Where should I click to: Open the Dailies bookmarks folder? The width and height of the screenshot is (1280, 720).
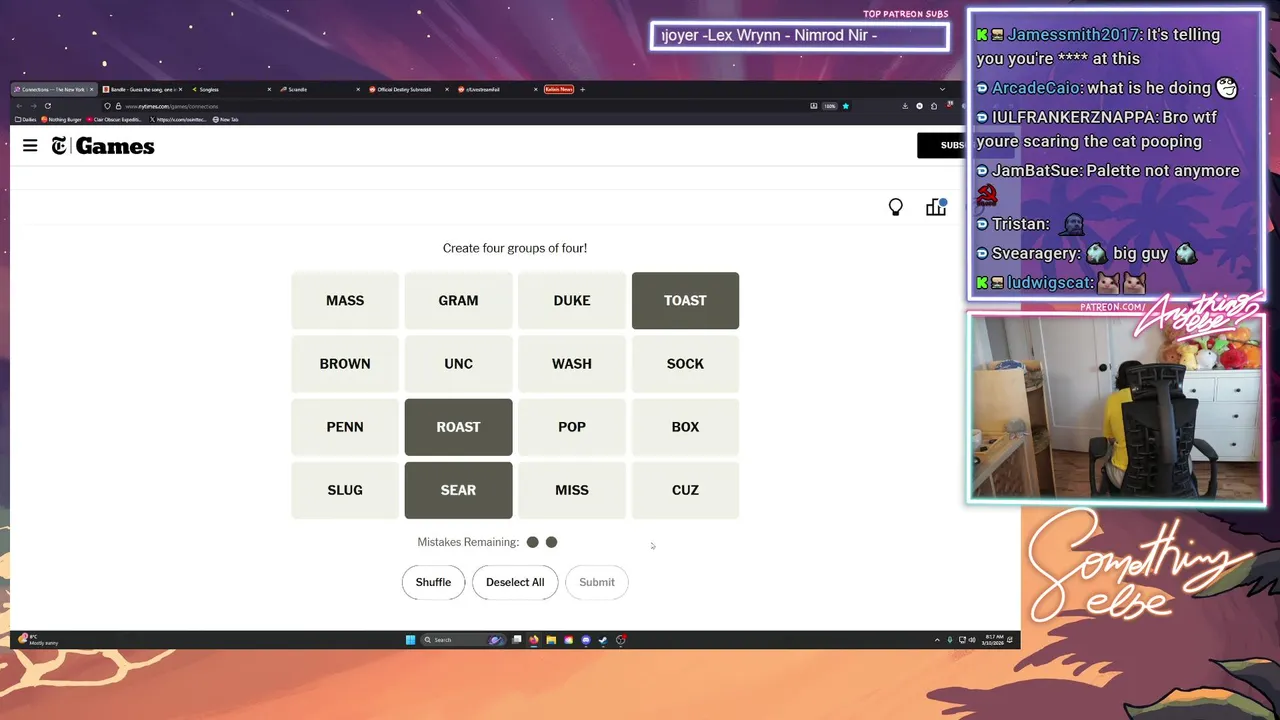(x=26, y=119)
